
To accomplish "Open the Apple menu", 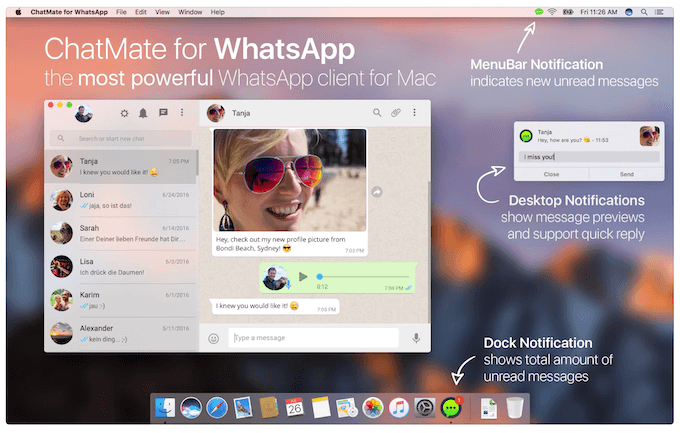I will click(x=18, y=12).
